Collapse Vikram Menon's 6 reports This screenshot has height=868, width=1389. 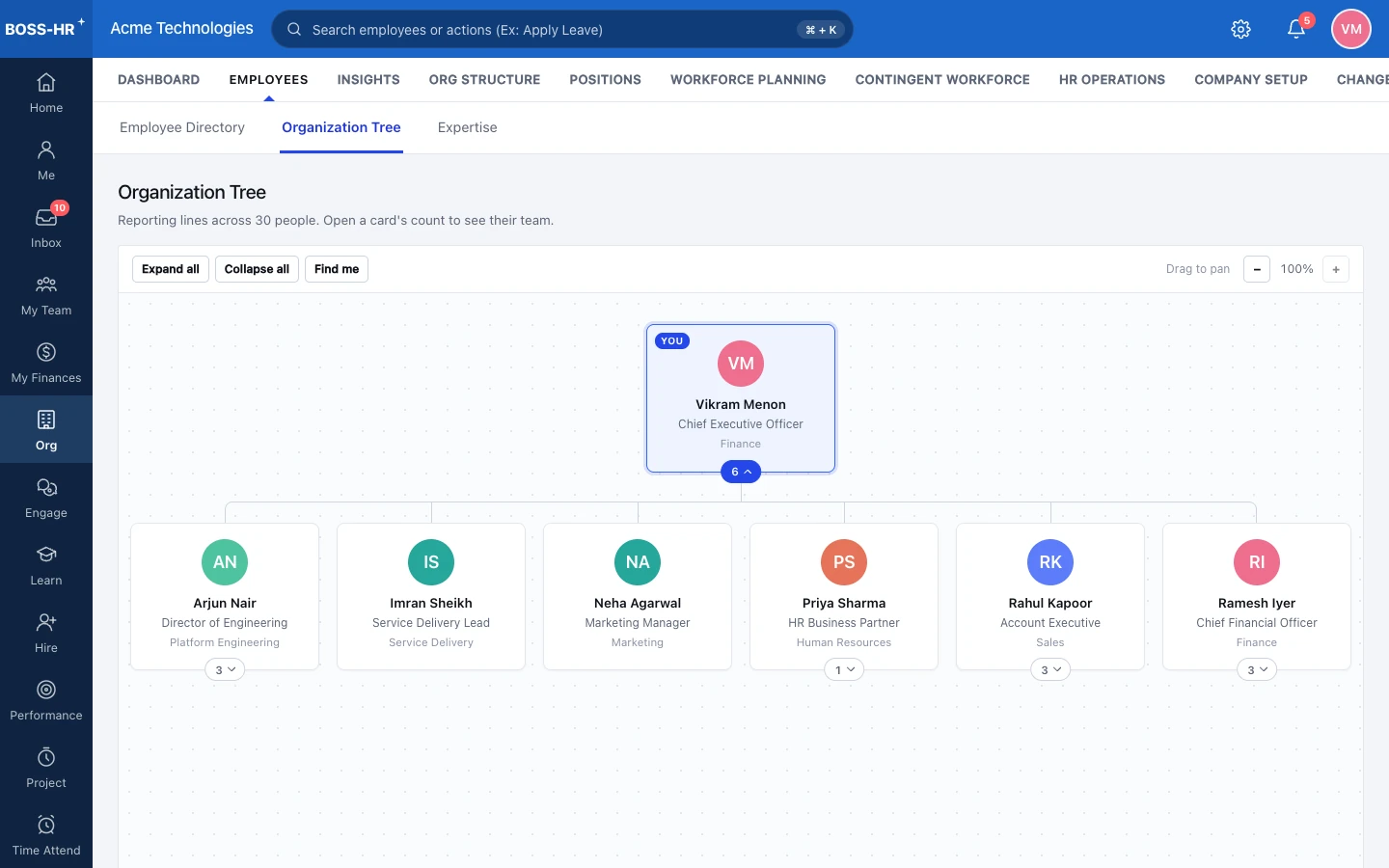[x=741, y=472]
